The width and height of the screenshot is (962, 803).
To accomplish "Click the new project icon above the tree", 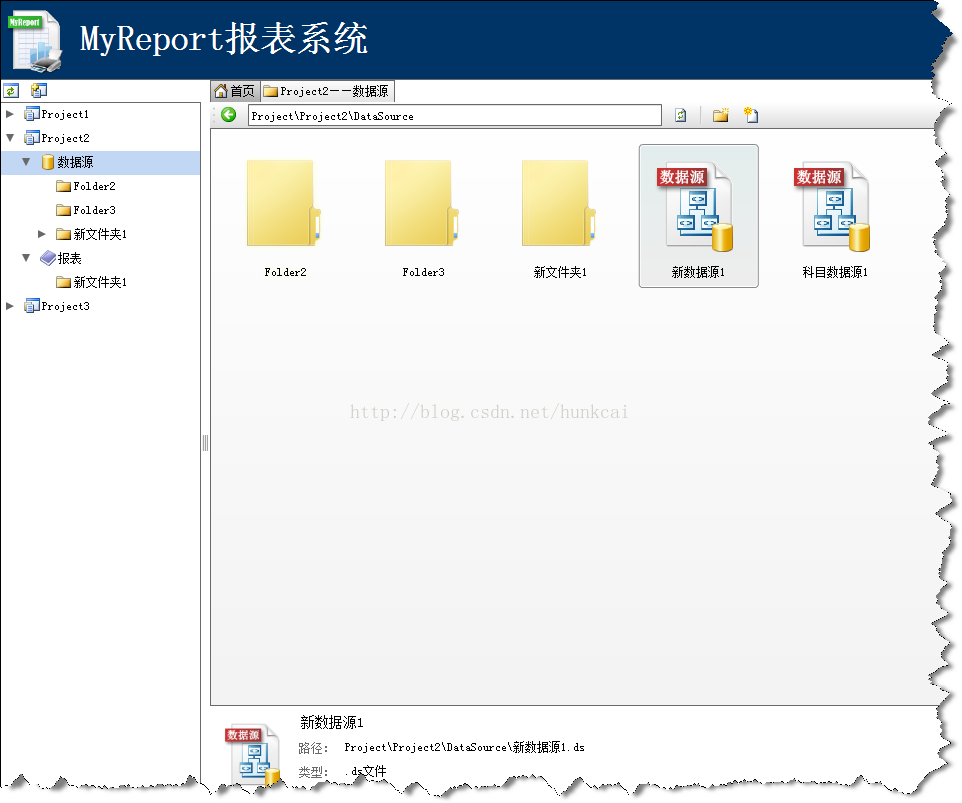I will (39, 91).
